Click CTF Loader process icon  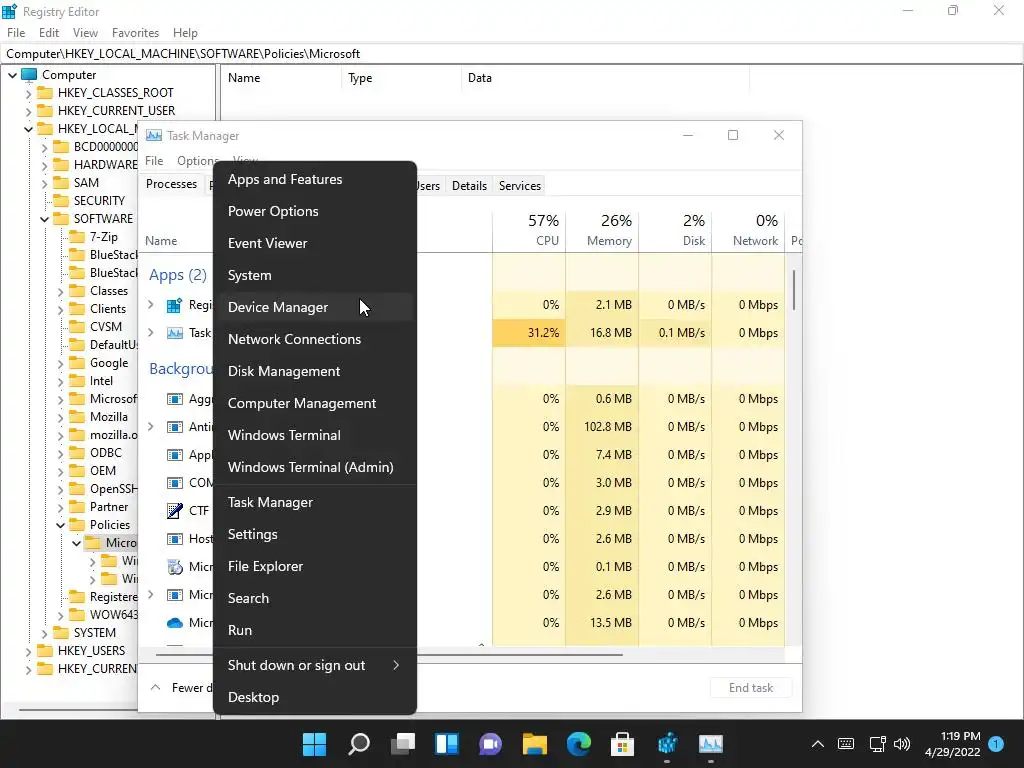(x=174, y=511)
